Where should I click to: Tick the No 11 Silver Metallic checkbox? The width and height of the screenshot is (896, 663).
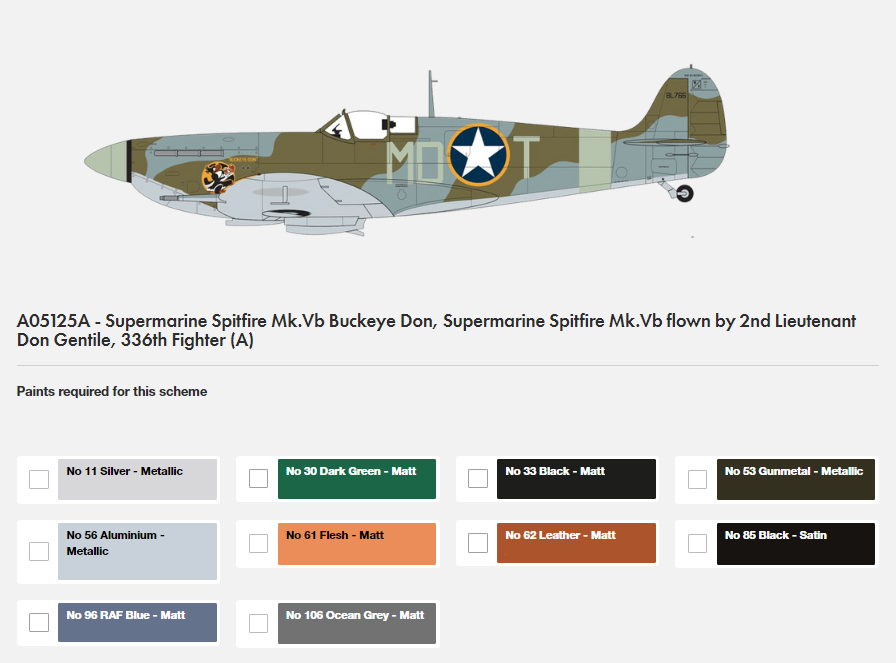39,479
